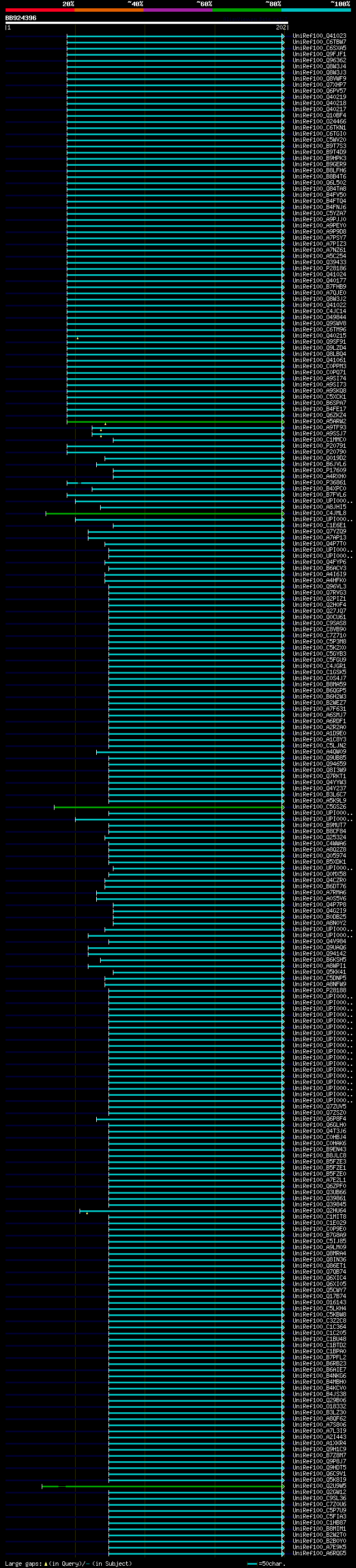
Task: Open hit UniRef100_A1XKR4
Action: click(319, 1443)
